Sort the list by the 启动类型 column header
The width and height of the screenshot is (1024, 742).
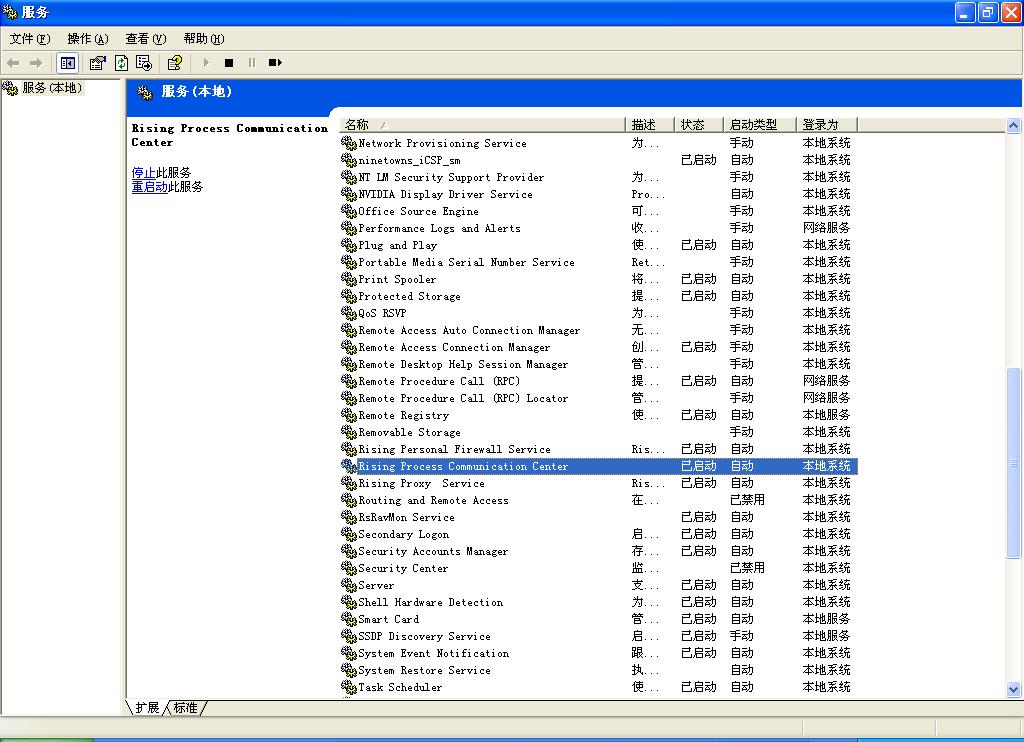coord(753,125)
